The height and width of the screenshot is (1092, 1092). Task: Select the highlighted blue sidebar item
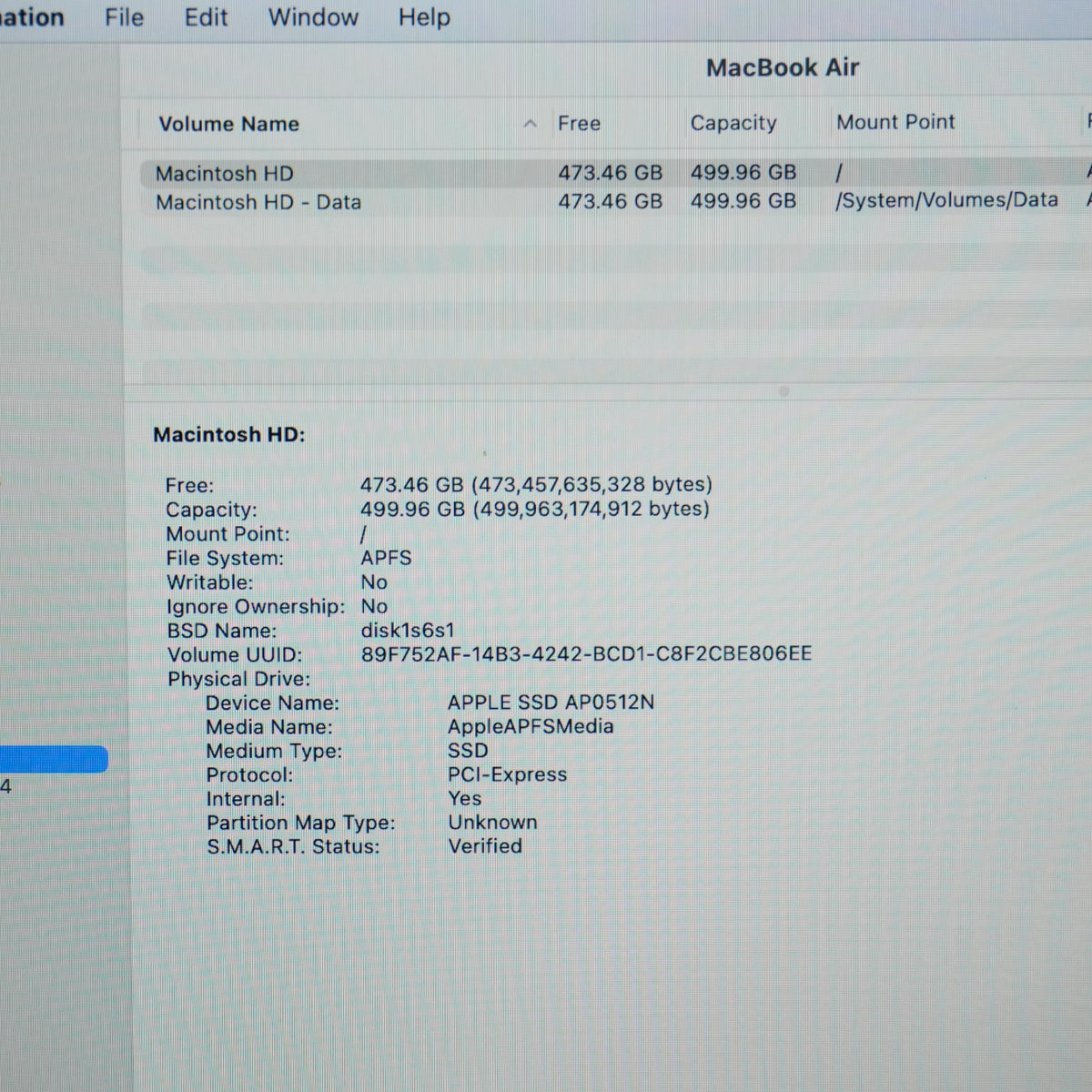tap(54, 759)
